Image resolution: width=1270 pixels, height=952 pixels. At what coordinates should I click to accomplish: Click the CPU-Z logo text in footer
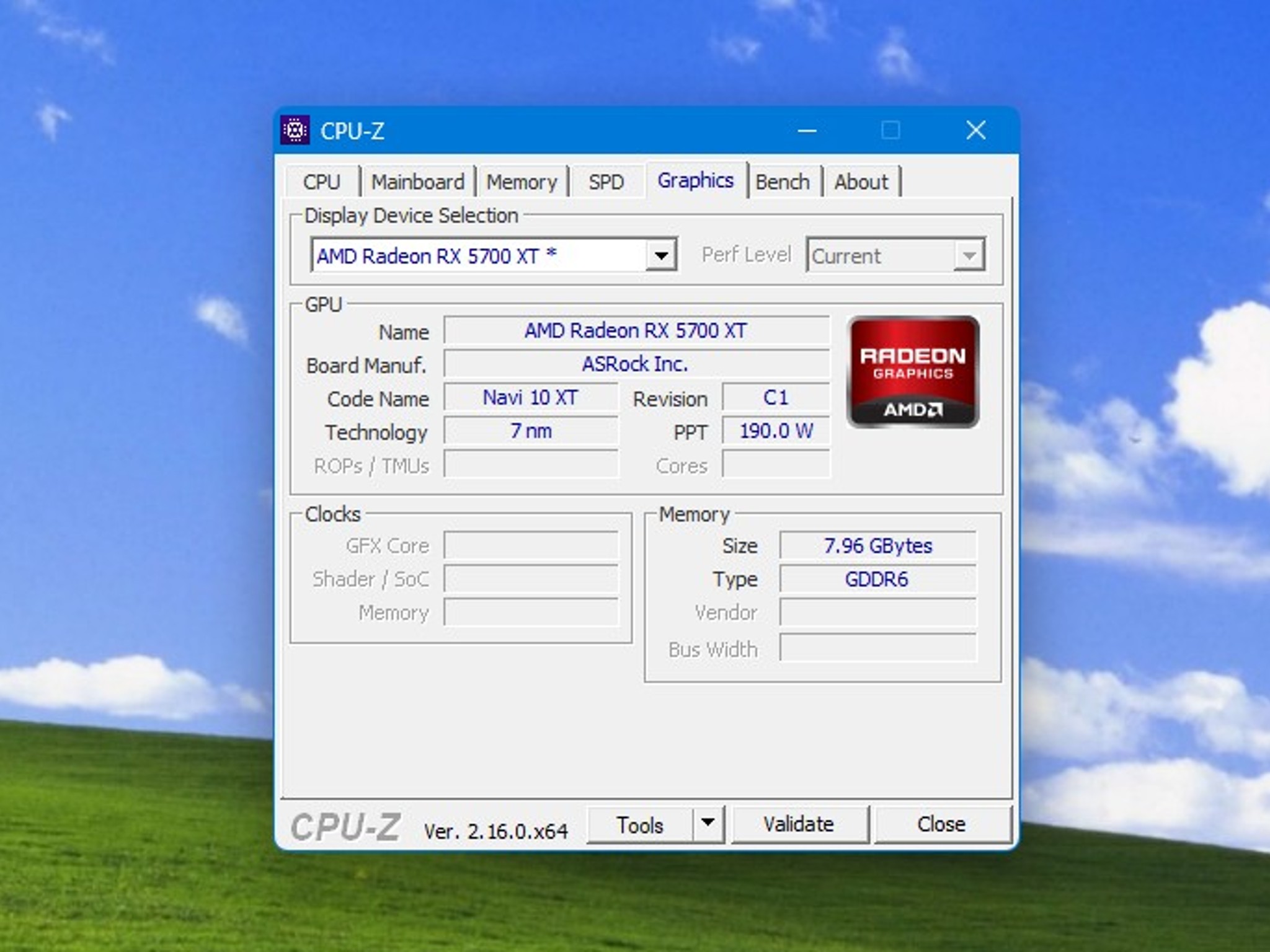pyautogui.click(x=346, y=827)
